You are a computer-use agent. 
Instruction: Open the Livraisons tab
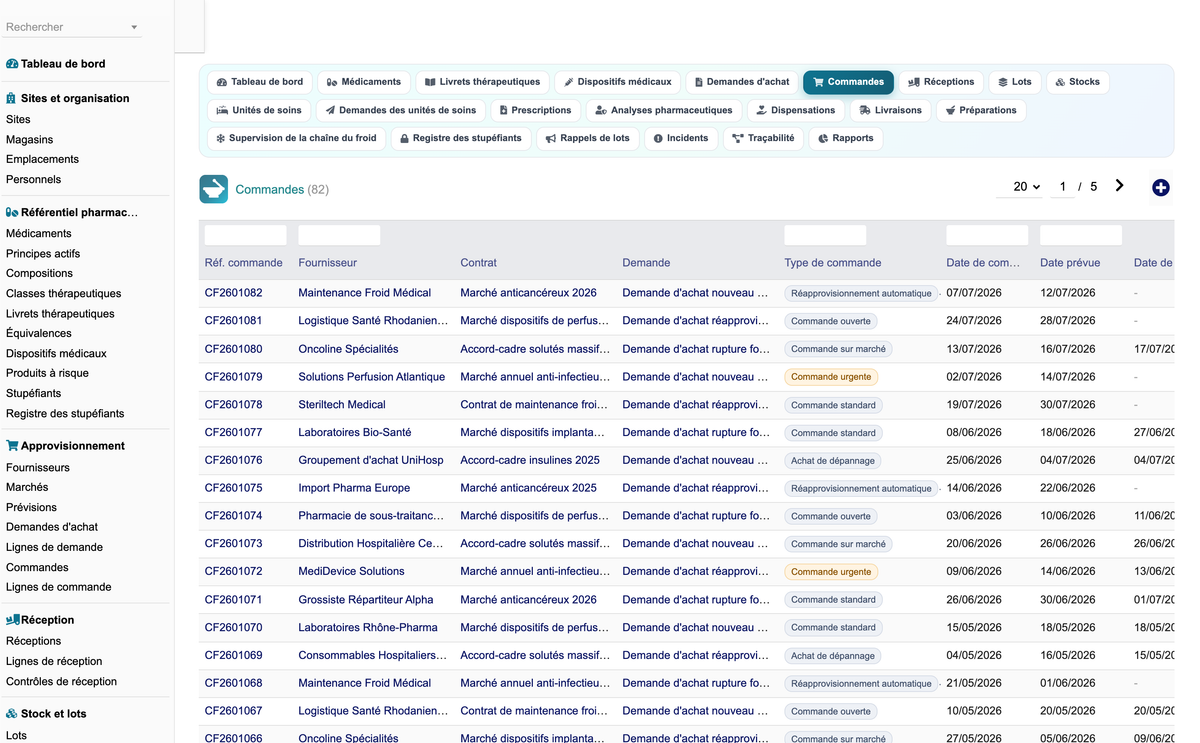coord(891,110)
